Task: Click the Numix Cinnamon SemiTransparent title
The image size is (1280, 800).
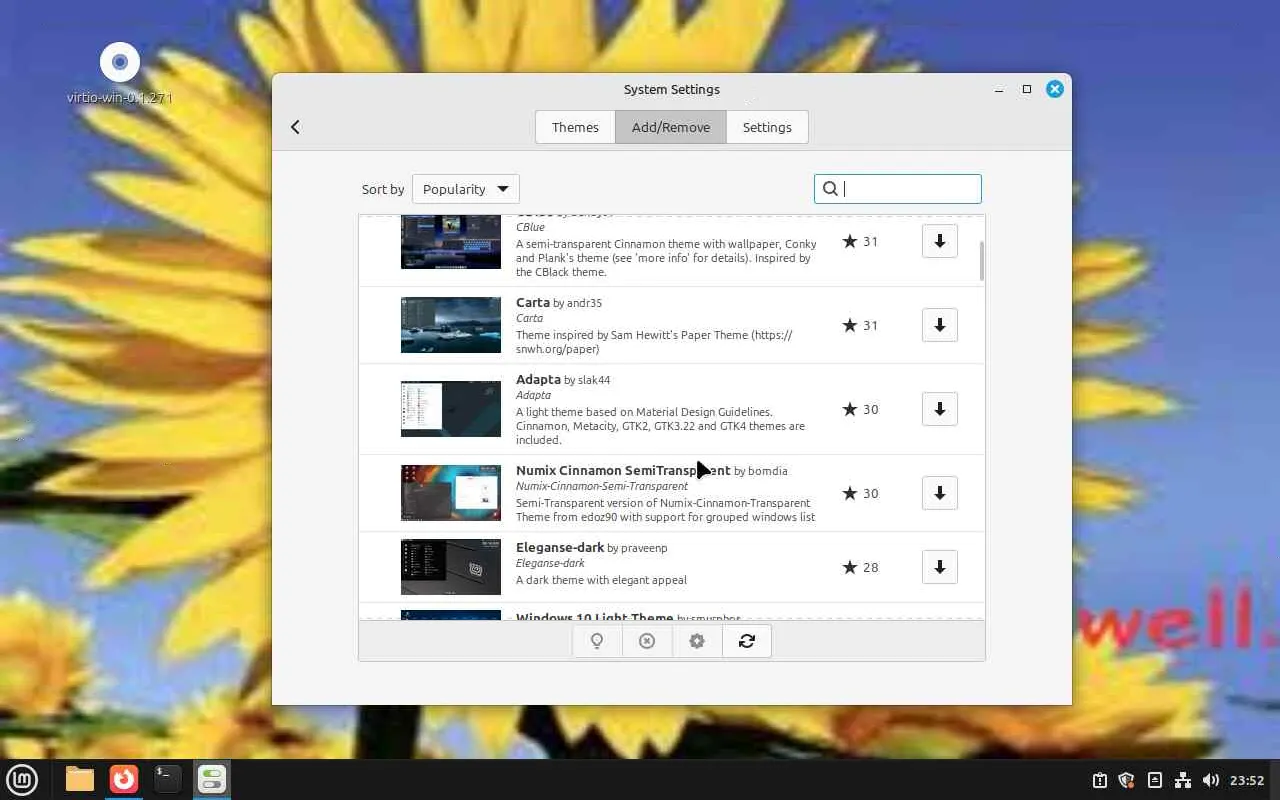Action: click(x=623, y=470)
